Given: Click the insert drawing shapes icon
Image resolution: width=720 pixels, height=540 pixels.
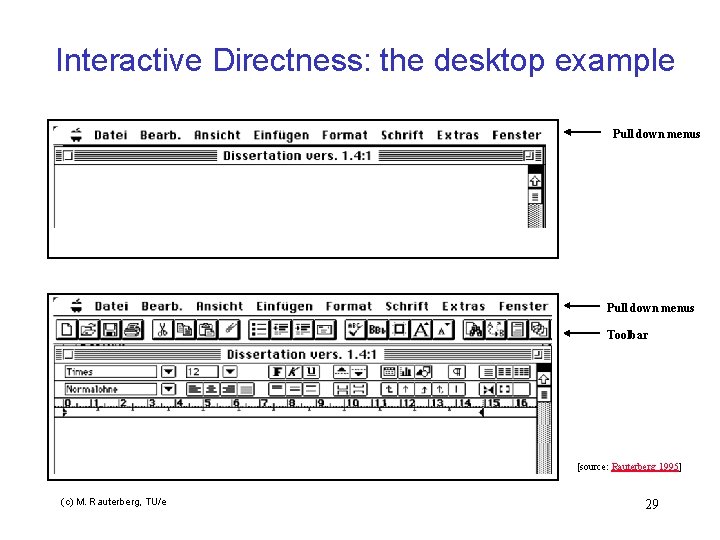Looking at the screenshot, I should (423, 371).
